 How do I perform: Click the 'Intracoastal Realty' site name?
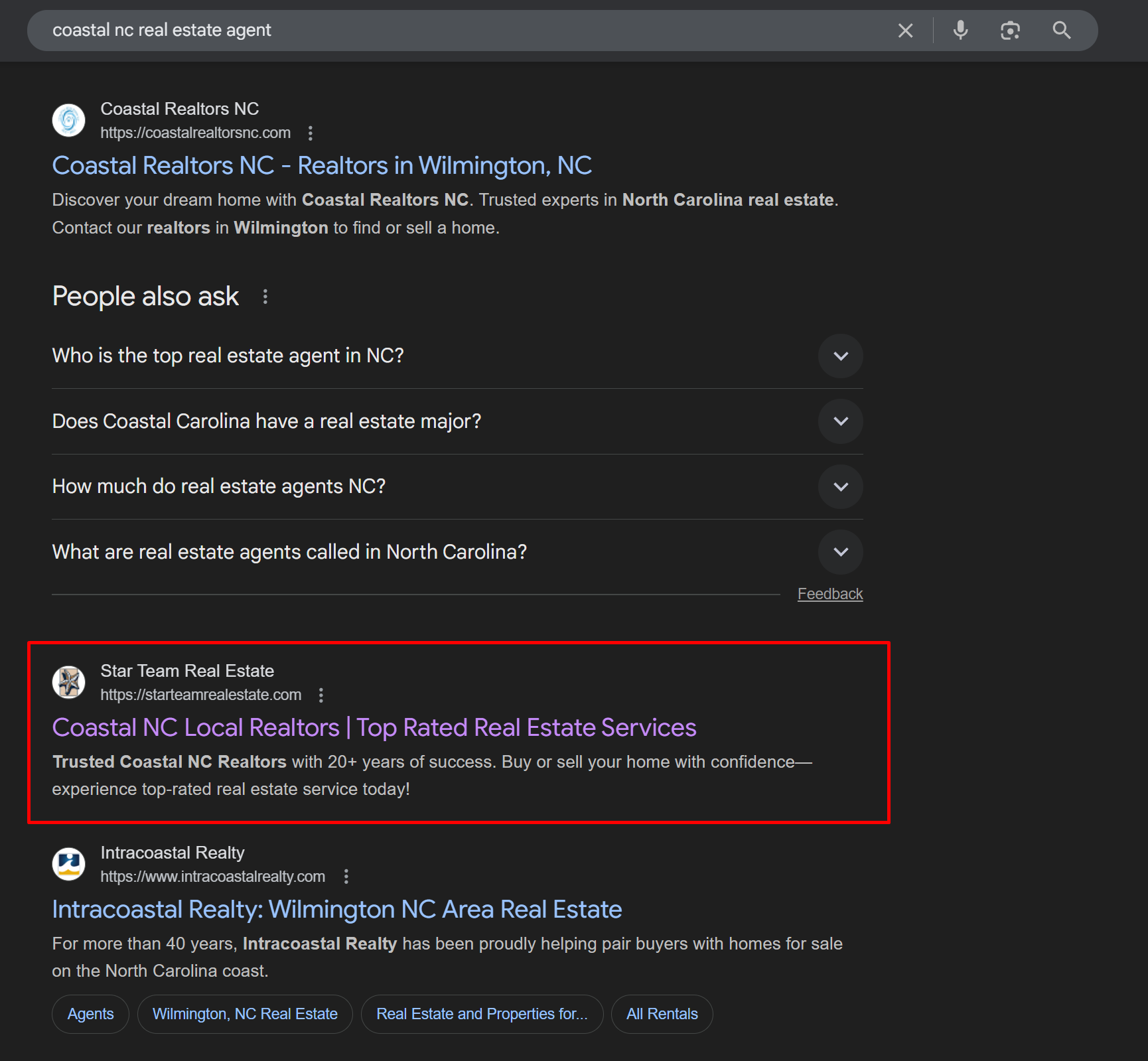click(x=173, y=853)
